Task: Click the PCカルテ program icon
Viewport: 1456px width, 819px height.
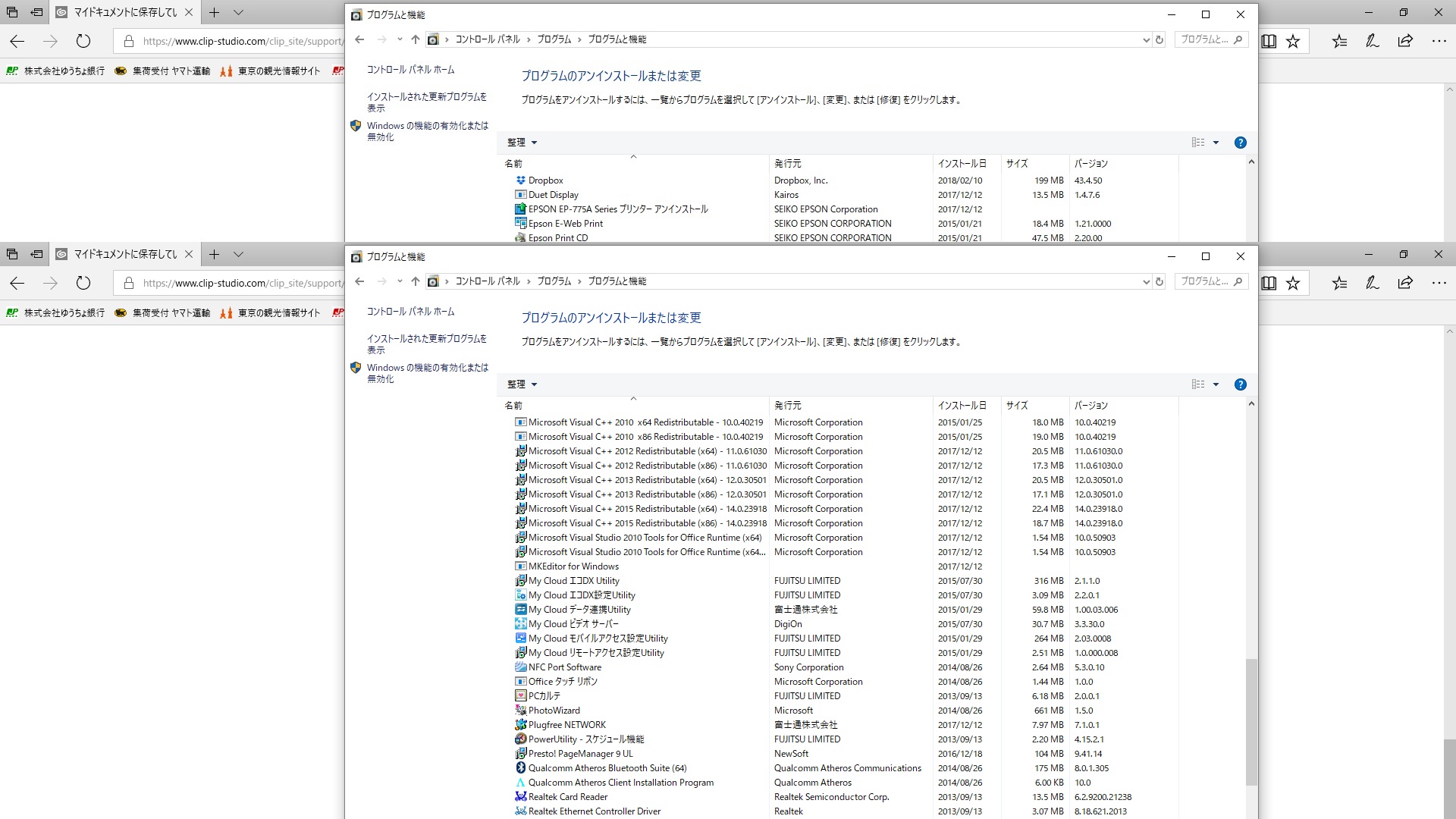Action: [520, 696]
